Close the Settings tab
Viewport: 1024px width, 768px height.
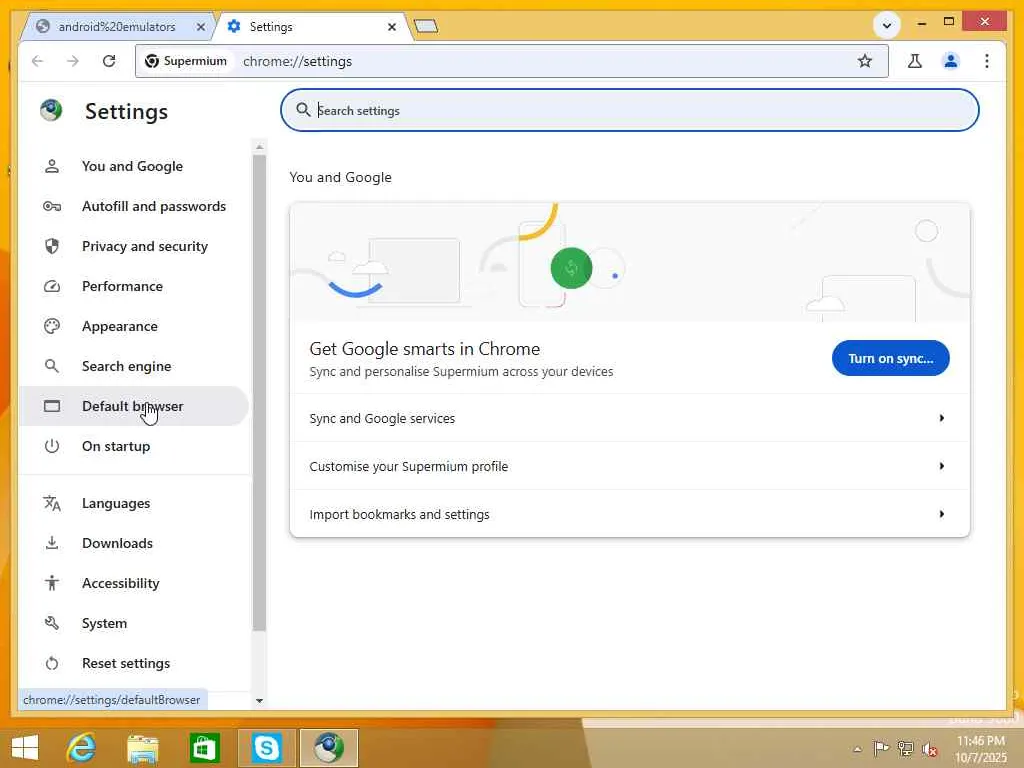tap(391, 27)
